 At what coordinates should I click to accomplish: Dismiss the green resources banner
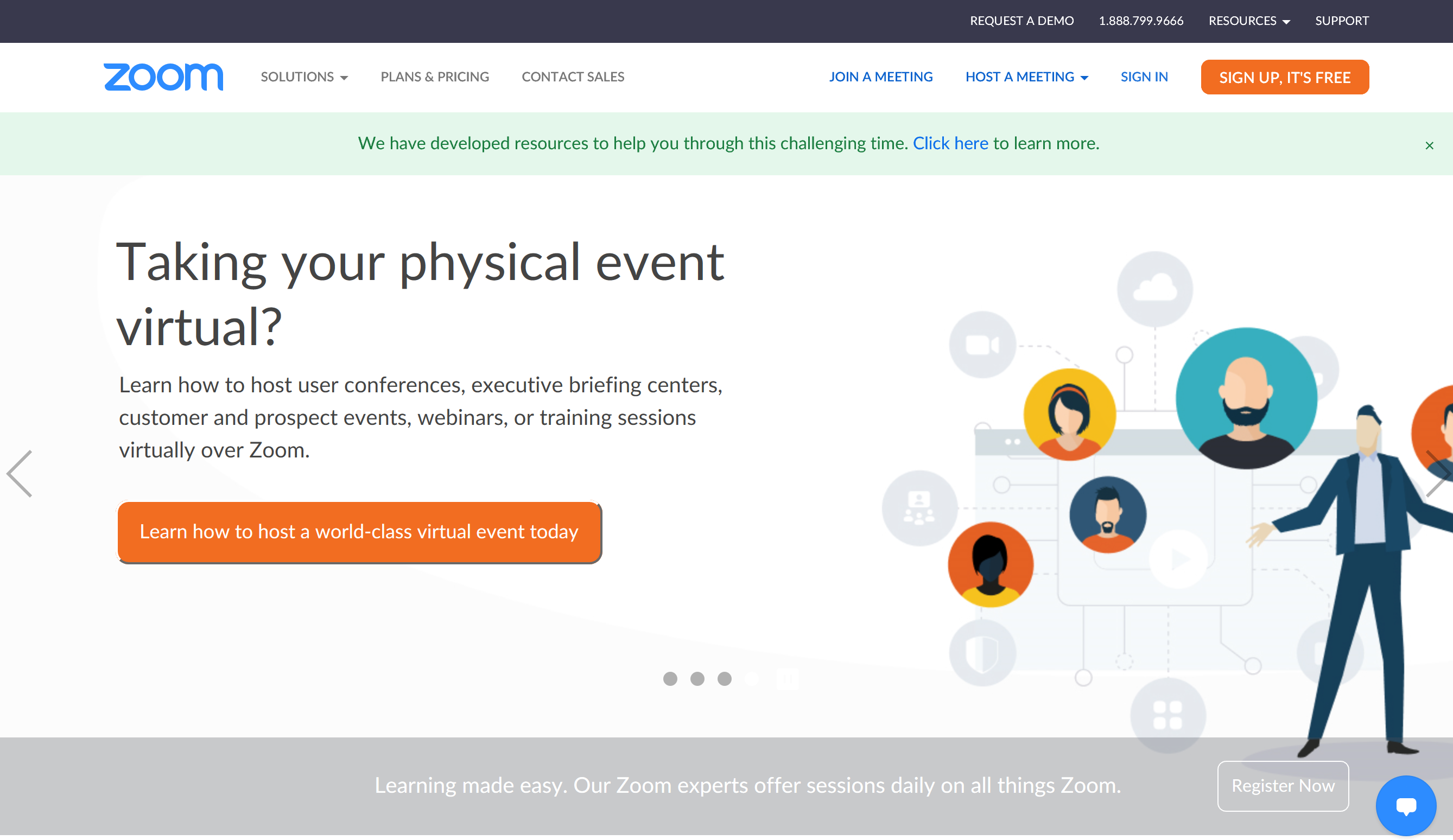click(x=1429, y=145)
